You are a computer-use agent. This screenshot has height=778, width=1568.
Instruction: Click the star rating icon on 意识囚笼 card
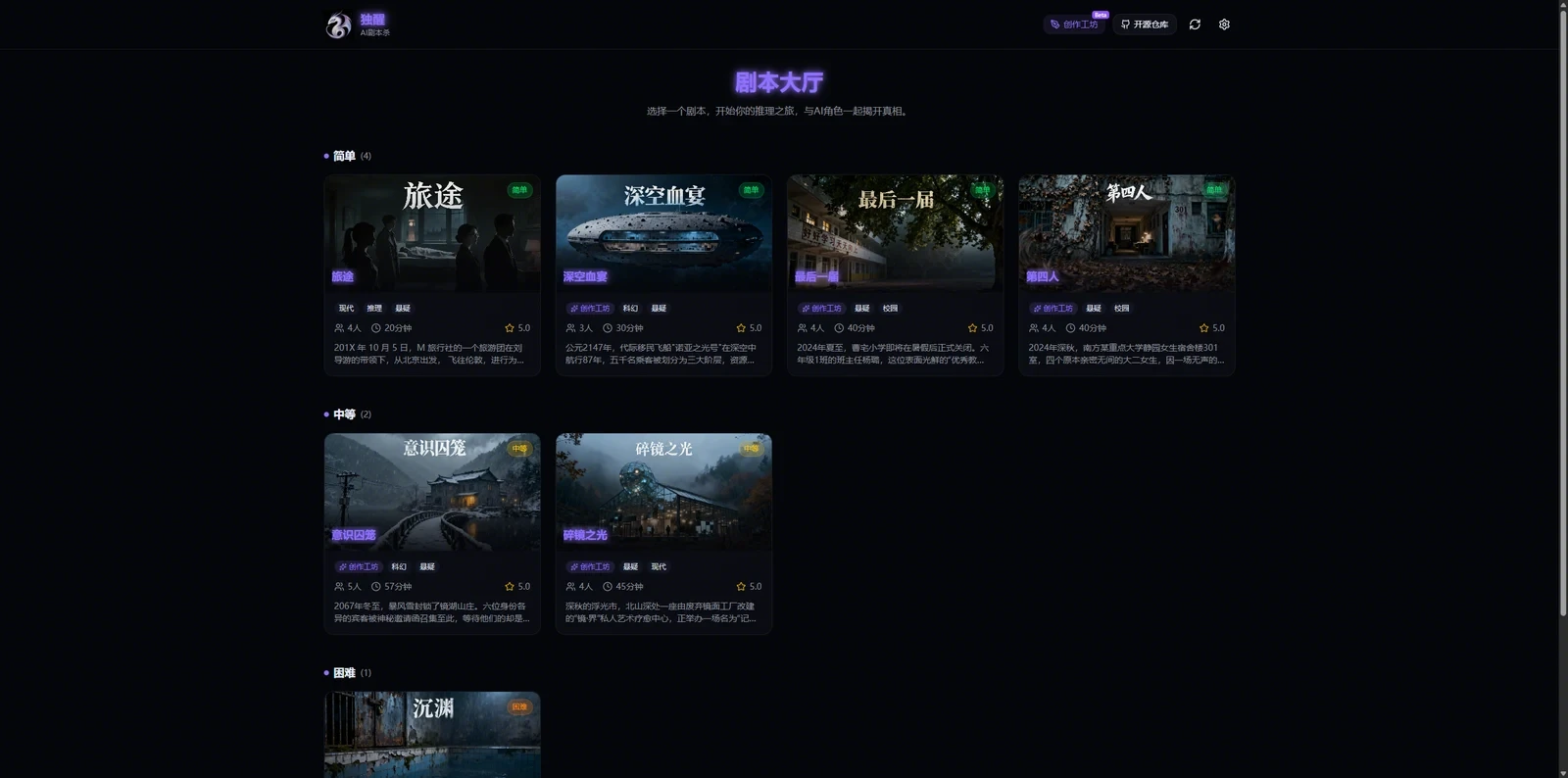(510, 587)
